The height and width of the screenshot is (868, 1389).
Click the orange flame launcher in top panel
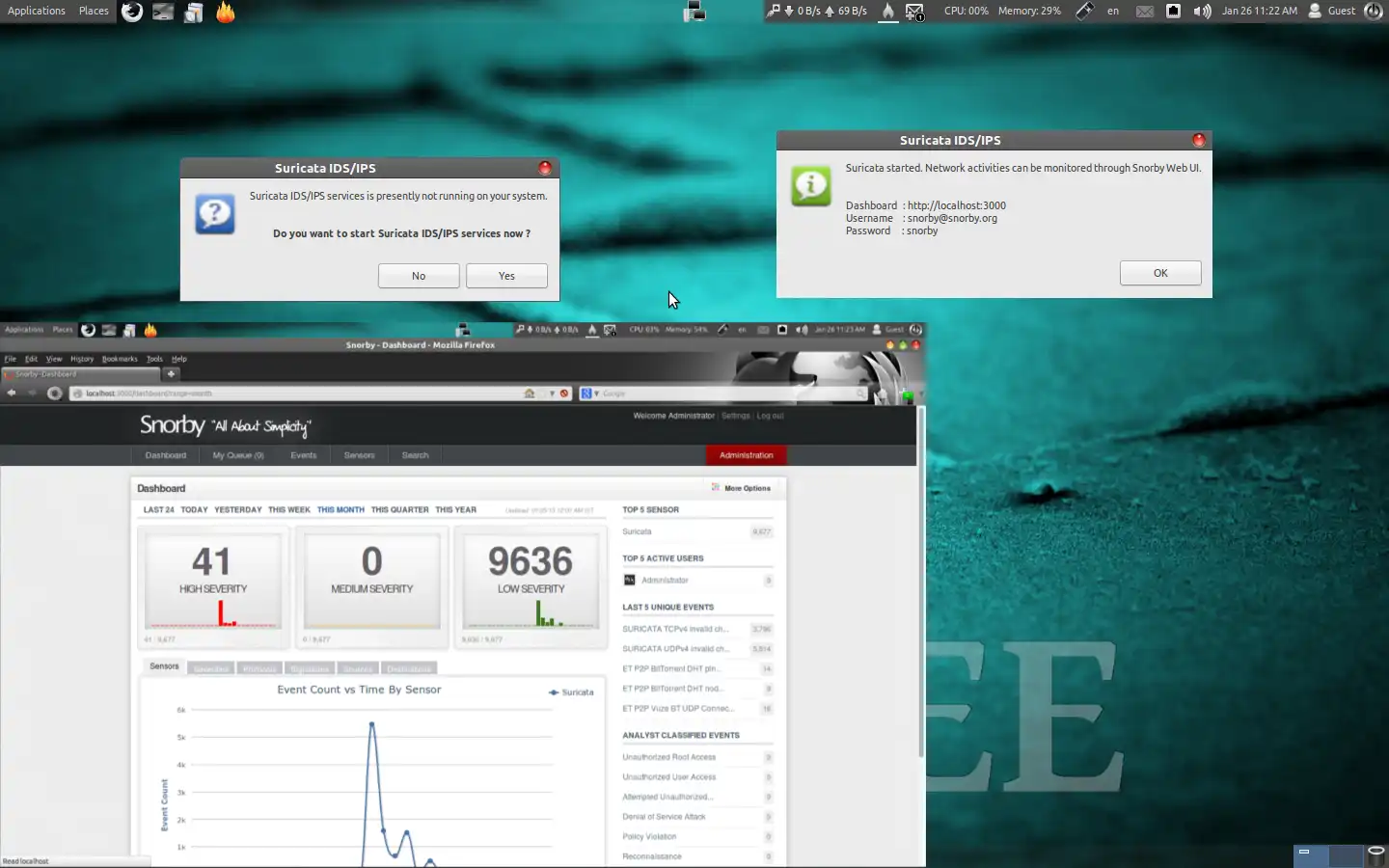click(x=225, y=12)
